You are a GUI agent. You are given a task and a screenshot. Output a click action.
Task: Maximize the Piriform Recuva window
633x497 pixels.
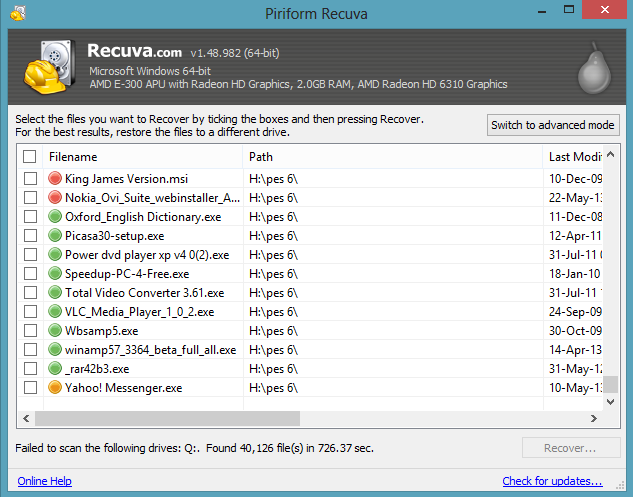pos(569,9)
